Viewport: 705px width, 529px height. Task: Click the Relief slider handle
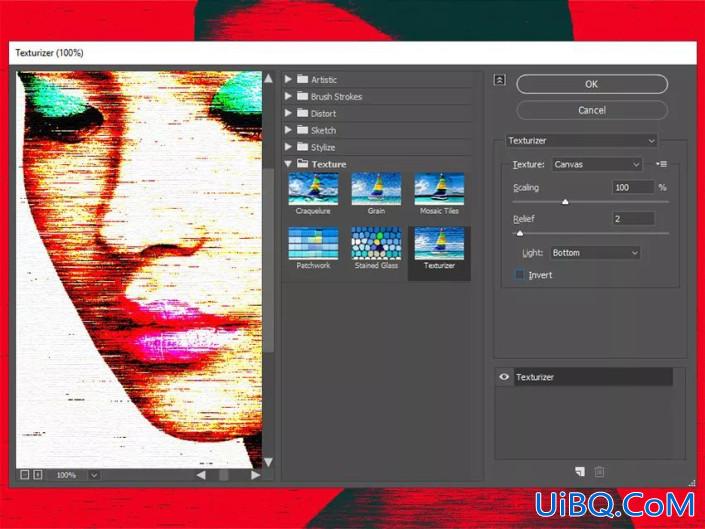520,233
